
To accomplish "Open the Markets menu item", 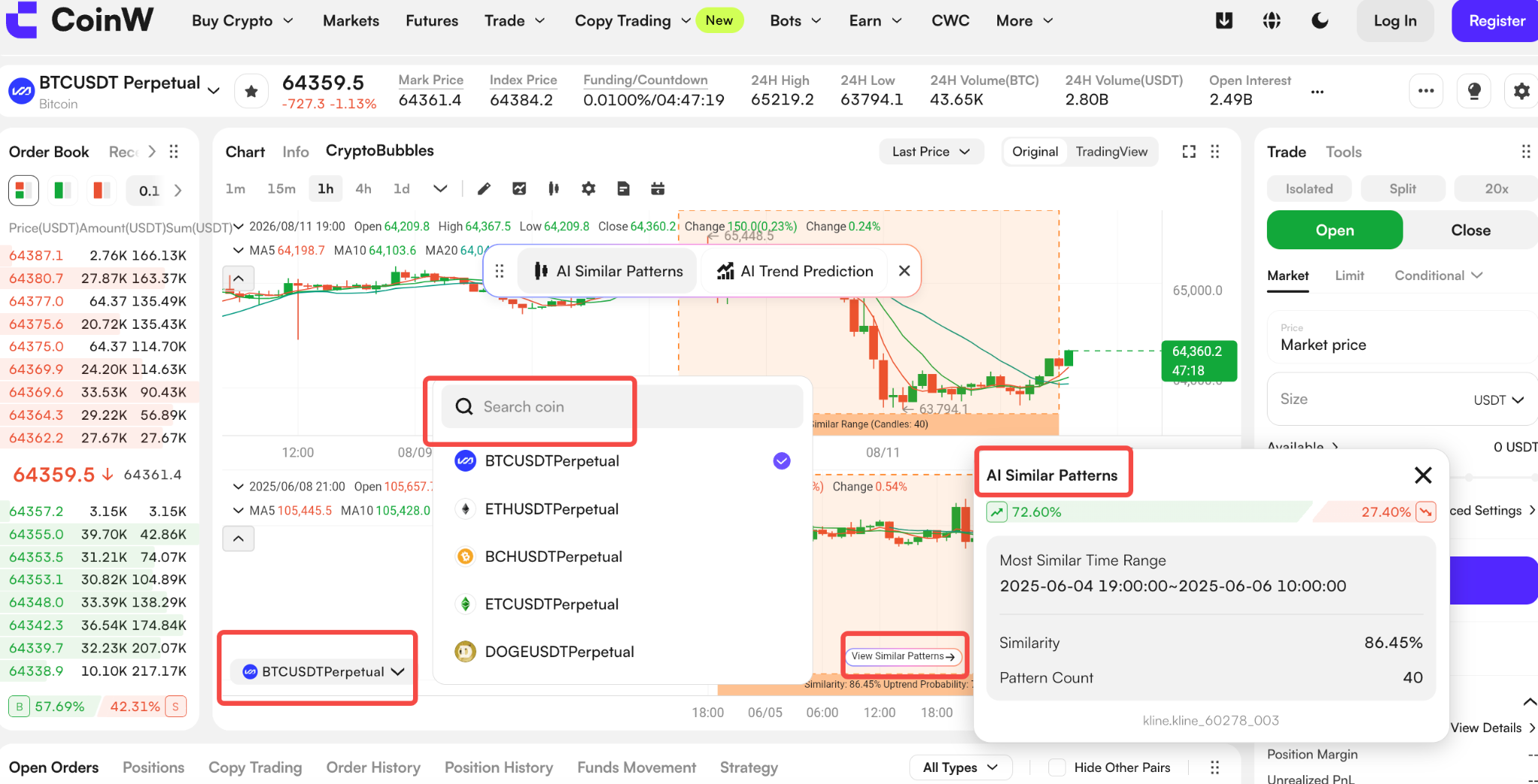I will click(351, 21).
